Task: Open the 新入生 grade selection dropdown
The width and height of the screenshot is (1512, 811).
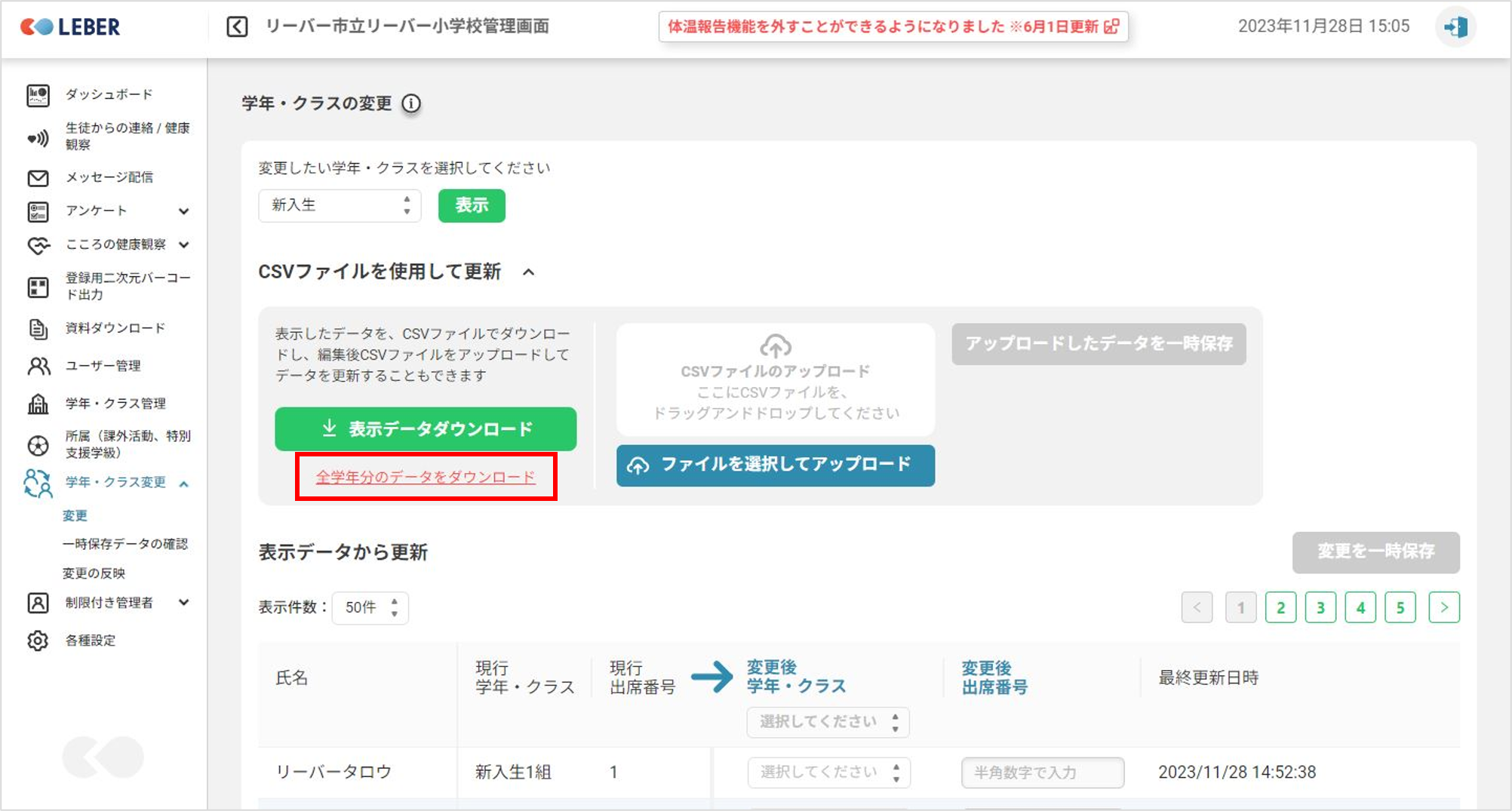Action: point(340,205)
